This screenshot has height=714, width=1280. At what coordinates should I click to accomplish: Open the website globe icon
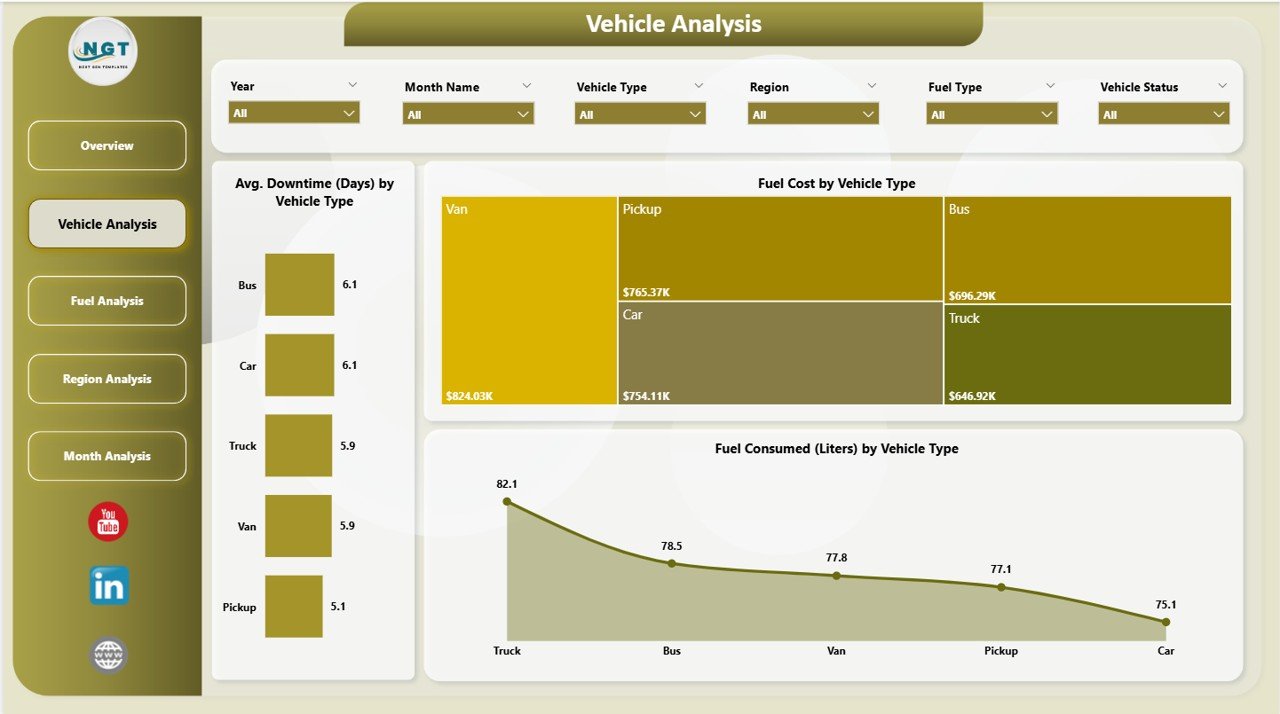point(107,654)
